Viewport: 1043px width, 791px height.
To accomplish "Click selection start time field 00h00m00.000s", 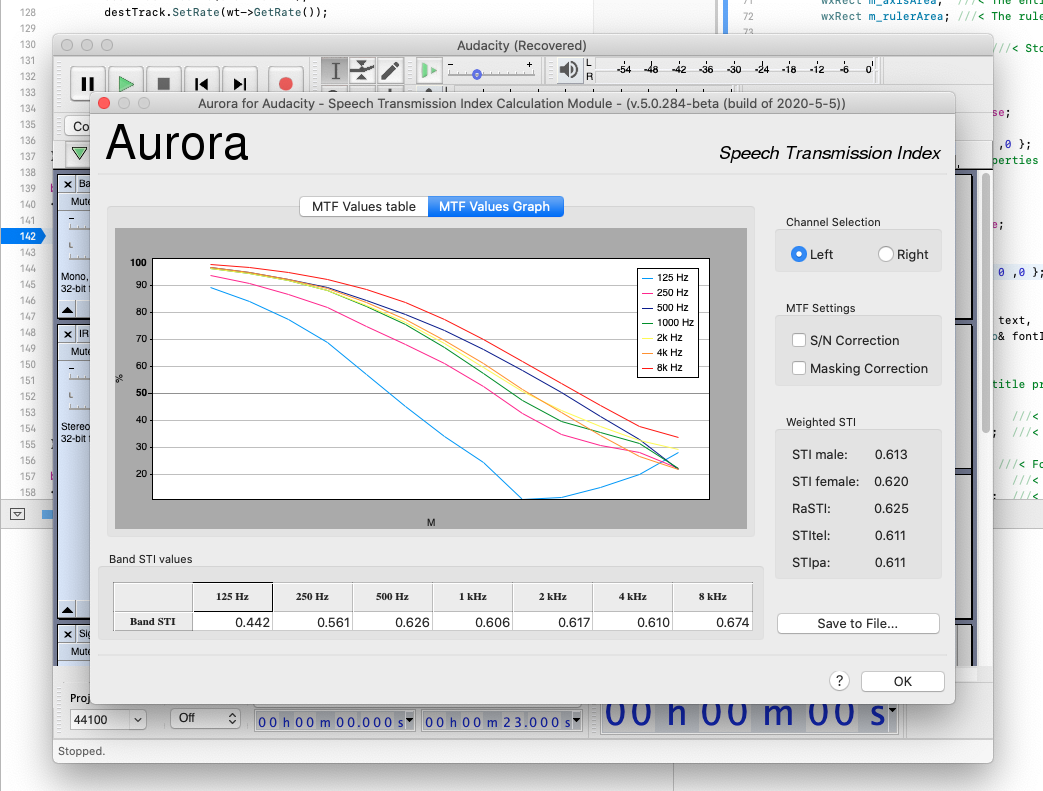I will (x=331, y=722).
